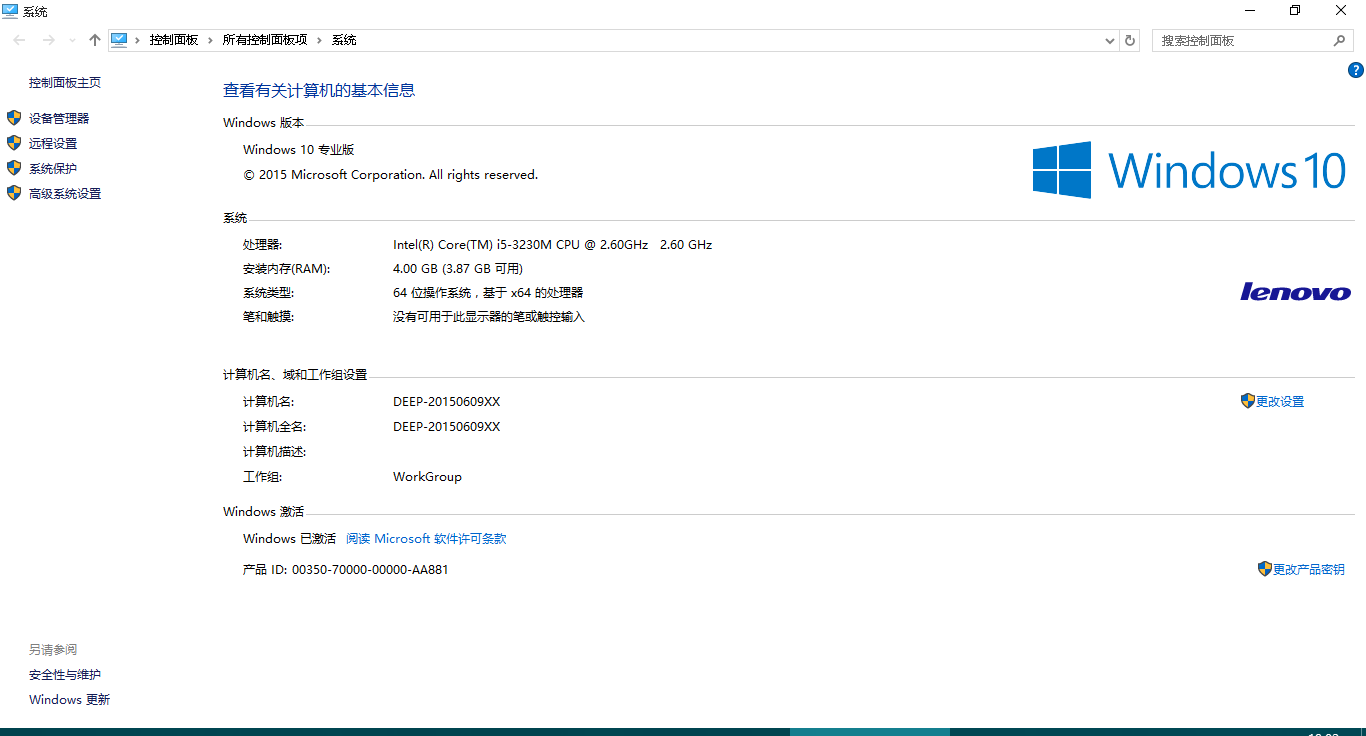Click shield icon beside 更改产品密钥
1366x736 pixels.
click(1264, 569)
